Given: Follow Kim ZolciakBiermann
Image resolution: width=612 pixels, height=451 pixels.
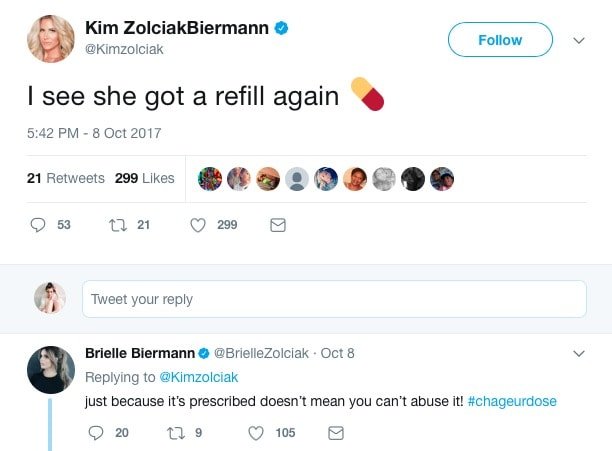Looking at the screenshot, I should click(500, 40).
